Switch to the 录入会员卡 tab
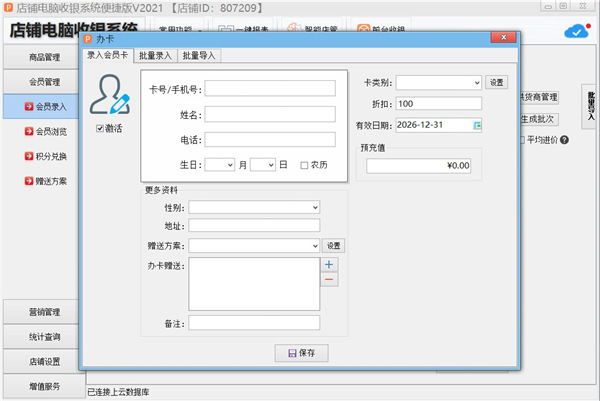Image resolution: width=600 pixels, height=401 pixels. [x=108, y=55]
